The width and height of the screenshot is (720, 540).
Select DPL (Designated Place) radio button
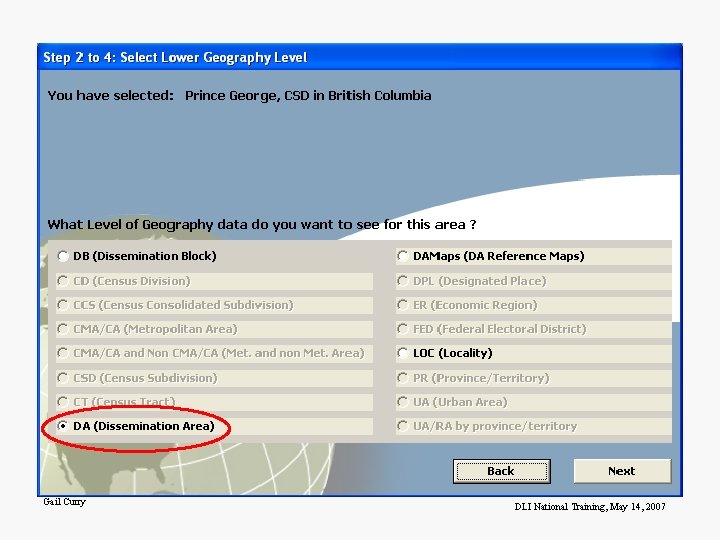pos(403,281)
